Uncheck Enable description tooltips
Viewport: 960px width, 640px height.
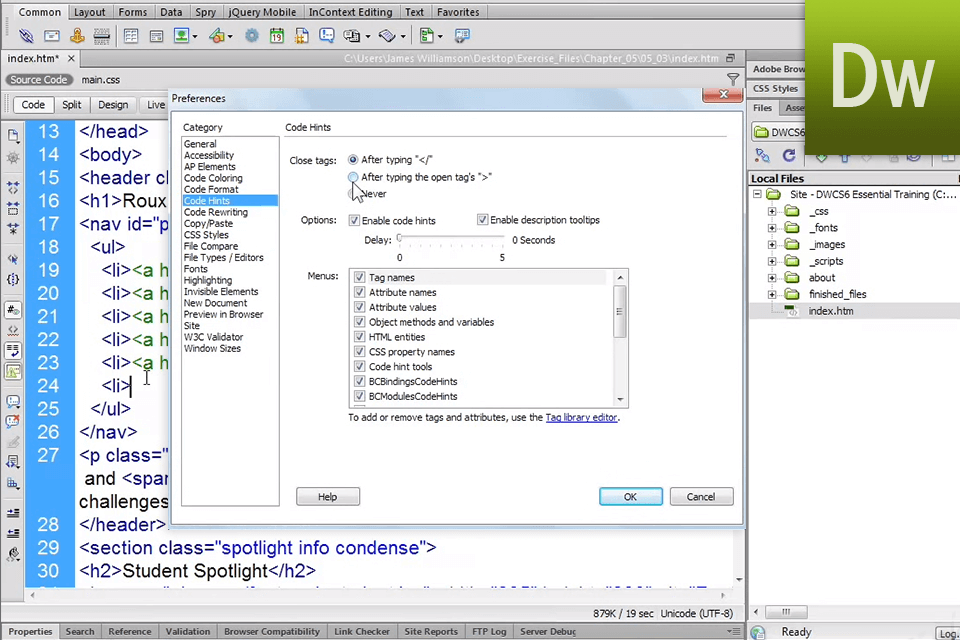(482, 220)
